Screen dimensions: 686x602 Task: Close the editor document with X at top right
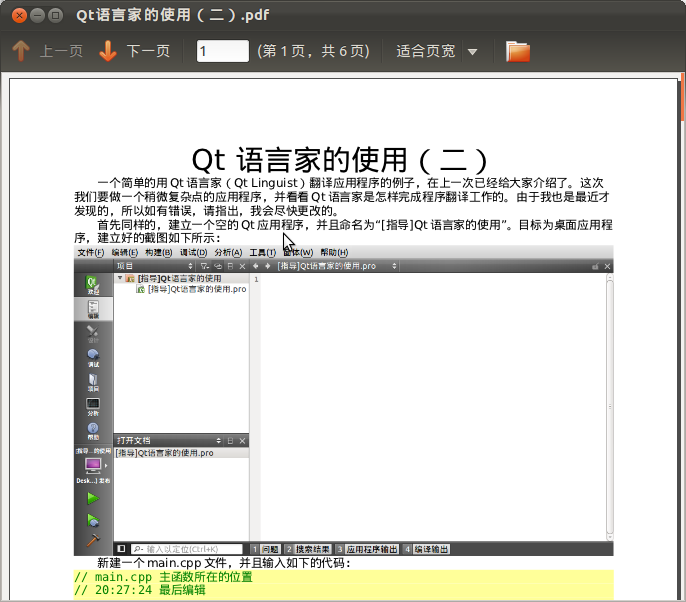click(x=607, y=266)
